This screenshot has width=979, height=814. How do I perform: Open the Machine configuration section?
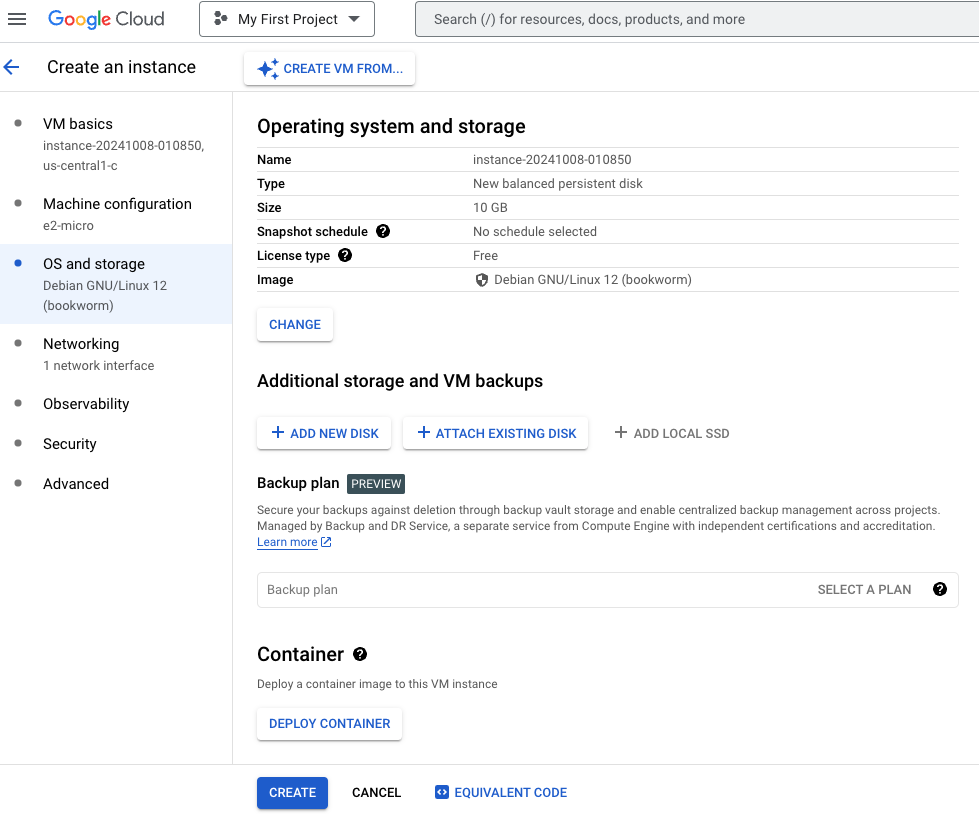(116, 214)
